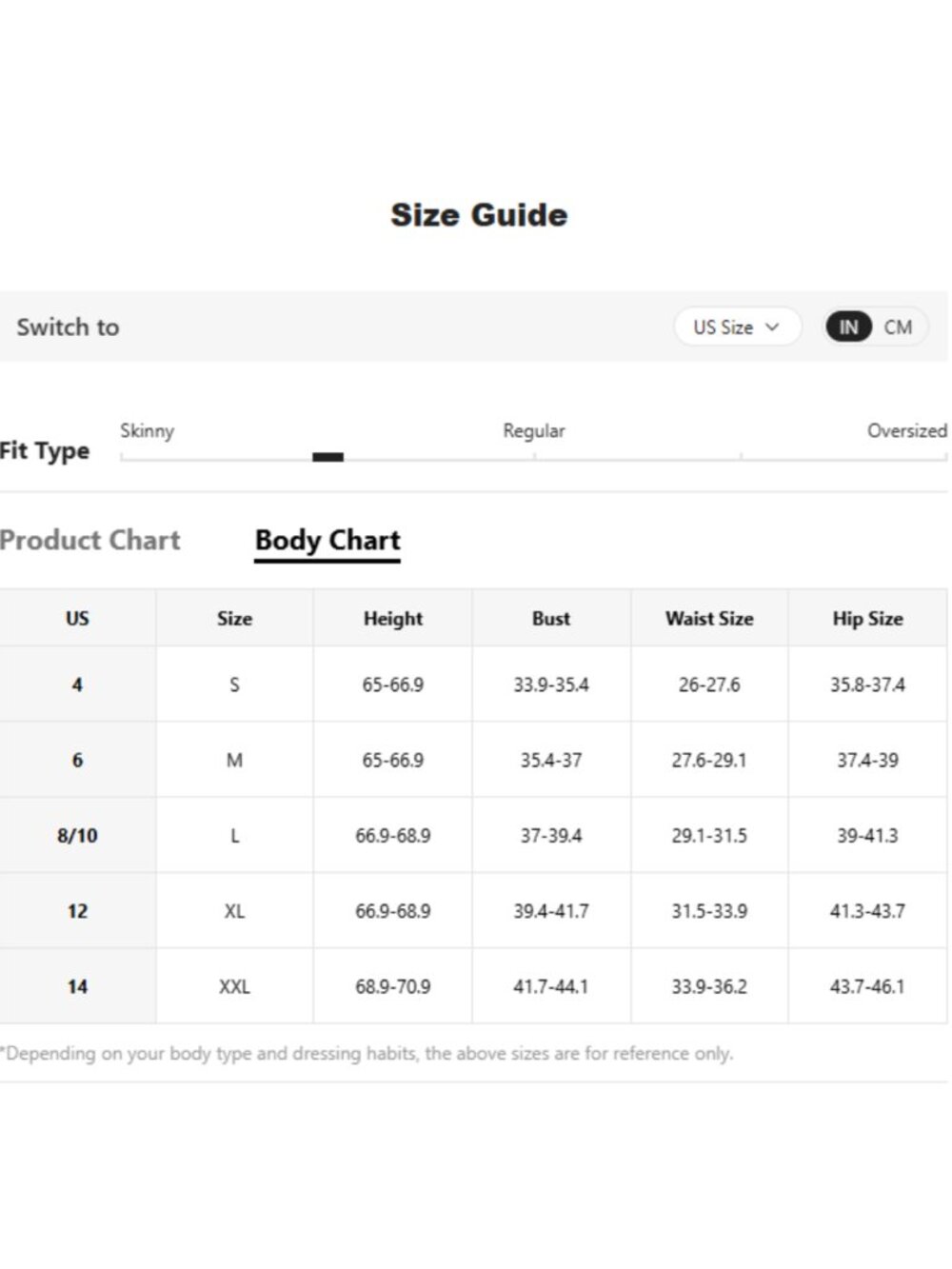
Task: Select US size 4 row header
Action: point(77,684)
